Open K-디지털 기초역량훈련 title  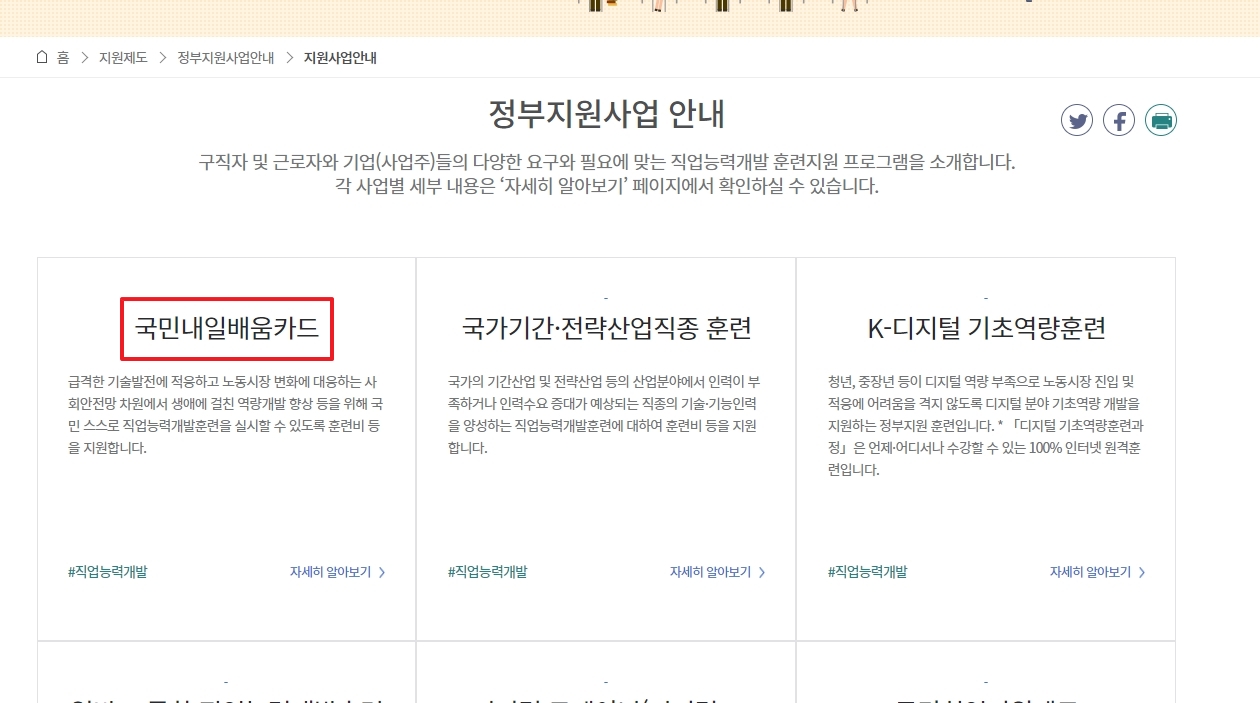(x=986, y=328)
